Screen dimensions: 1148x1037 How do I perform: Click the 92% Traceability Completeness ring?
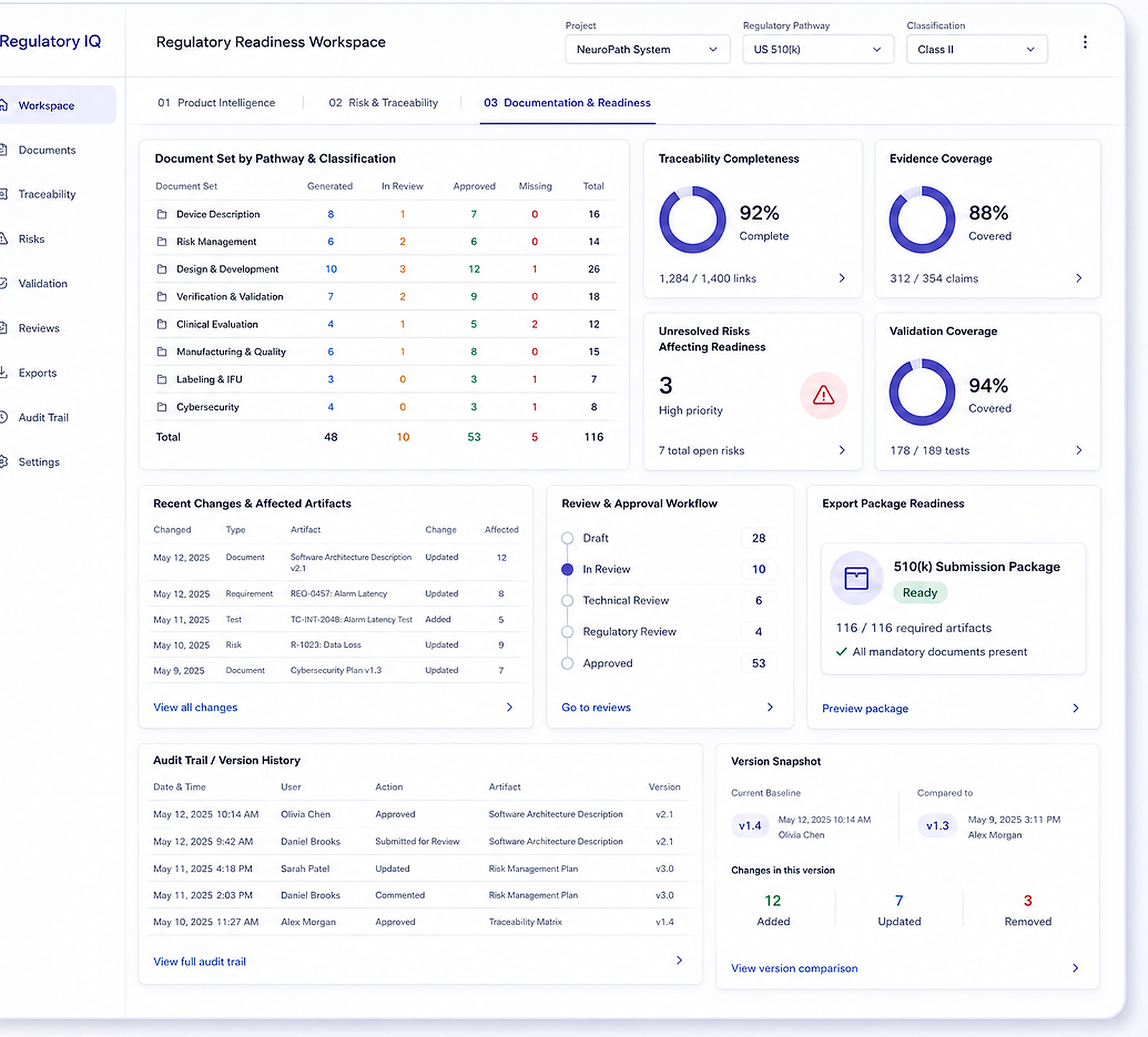tap(692, 220)
